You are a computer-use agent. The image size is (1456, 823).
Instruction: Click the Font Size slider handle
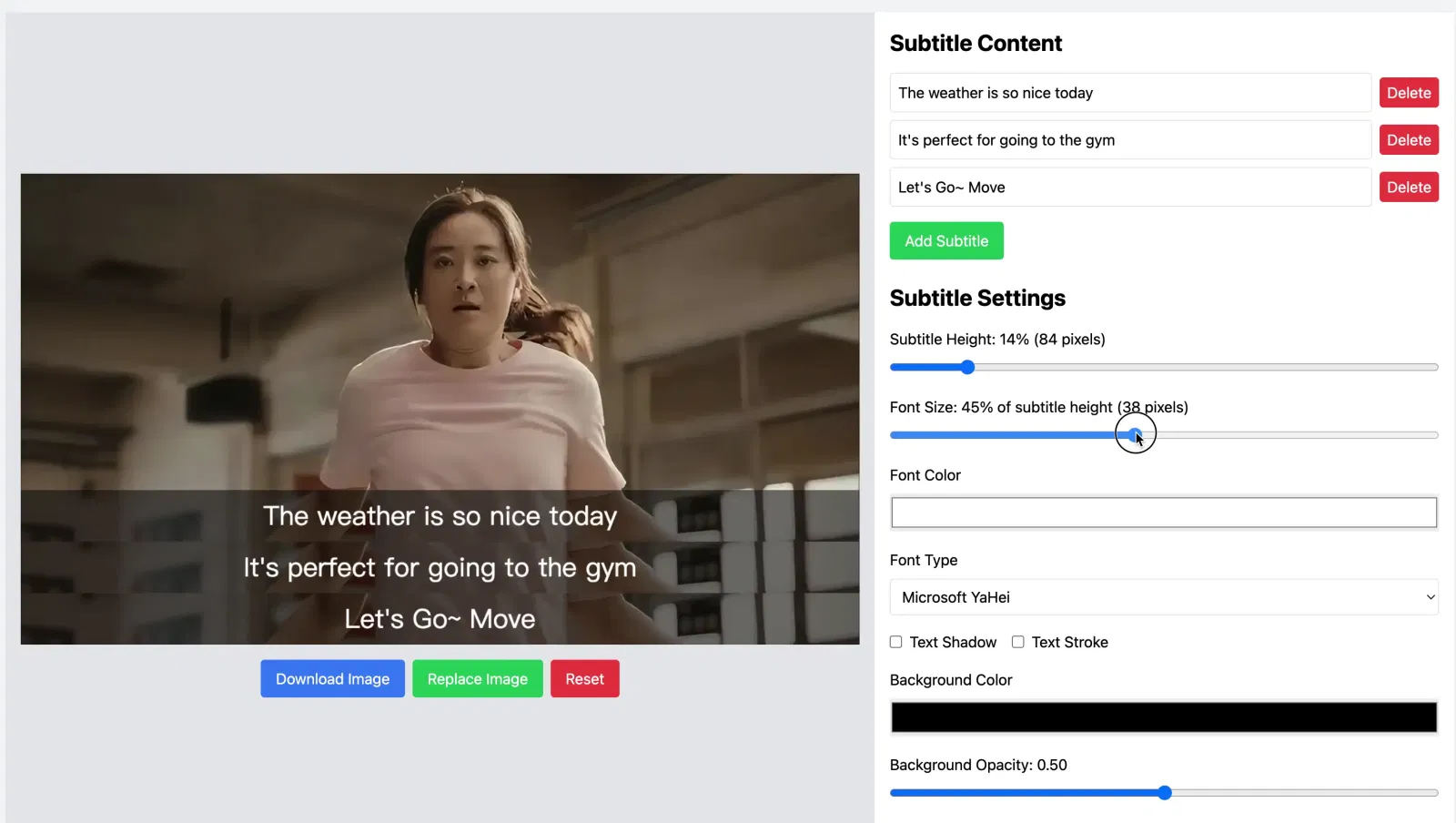pyautogui.click(x=1135, y=435)
